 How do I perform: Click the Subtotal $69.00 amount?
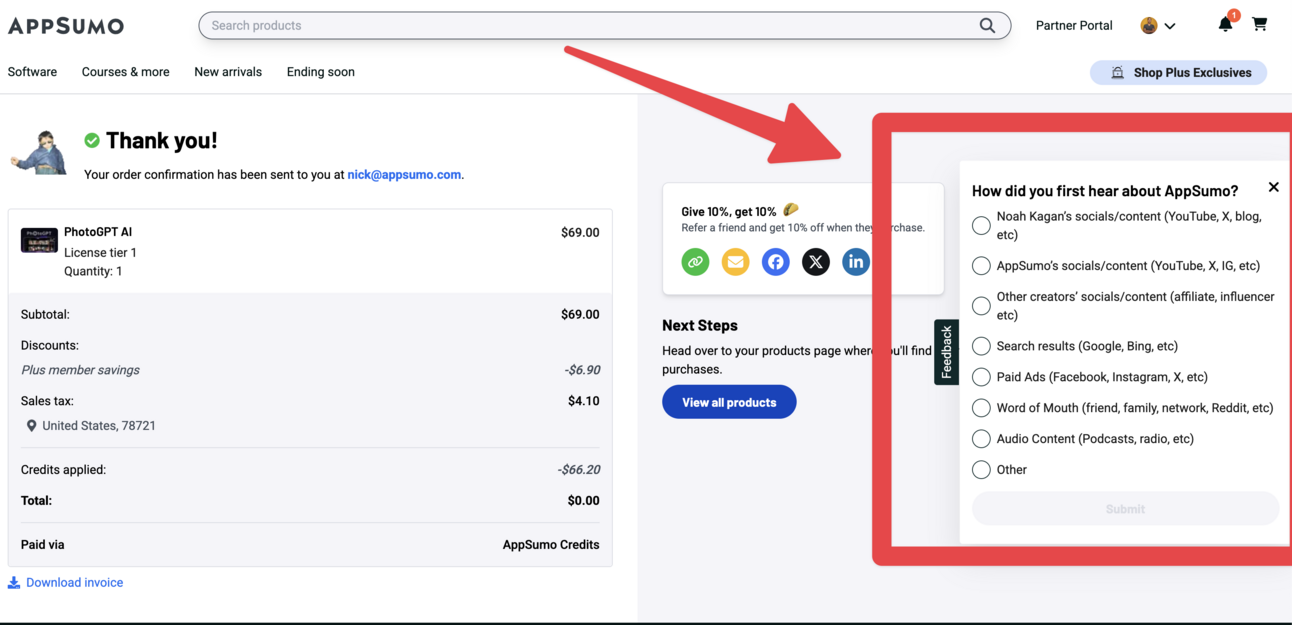pos(580,315)
